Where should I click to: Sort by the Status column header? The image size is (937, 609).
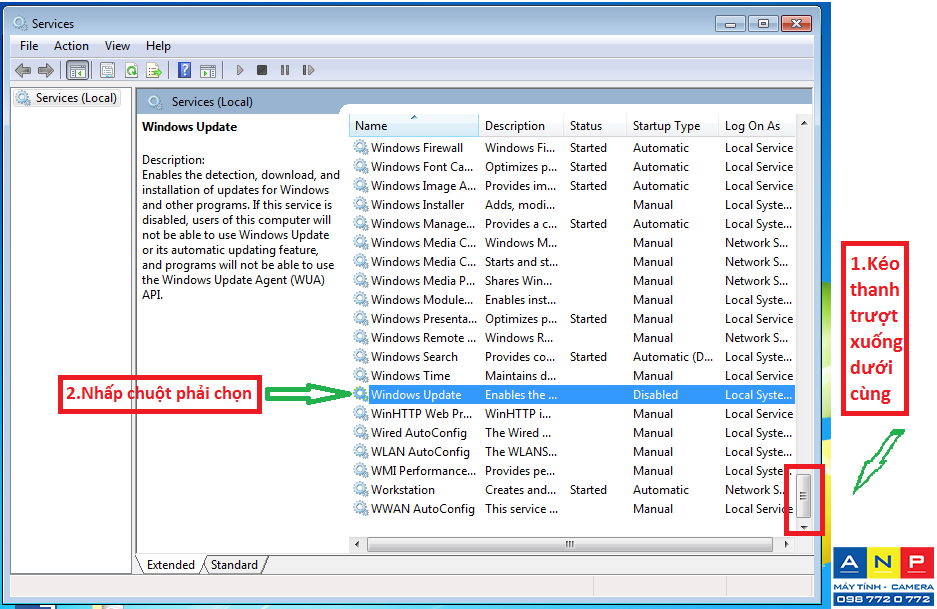(x=595, y=126)
